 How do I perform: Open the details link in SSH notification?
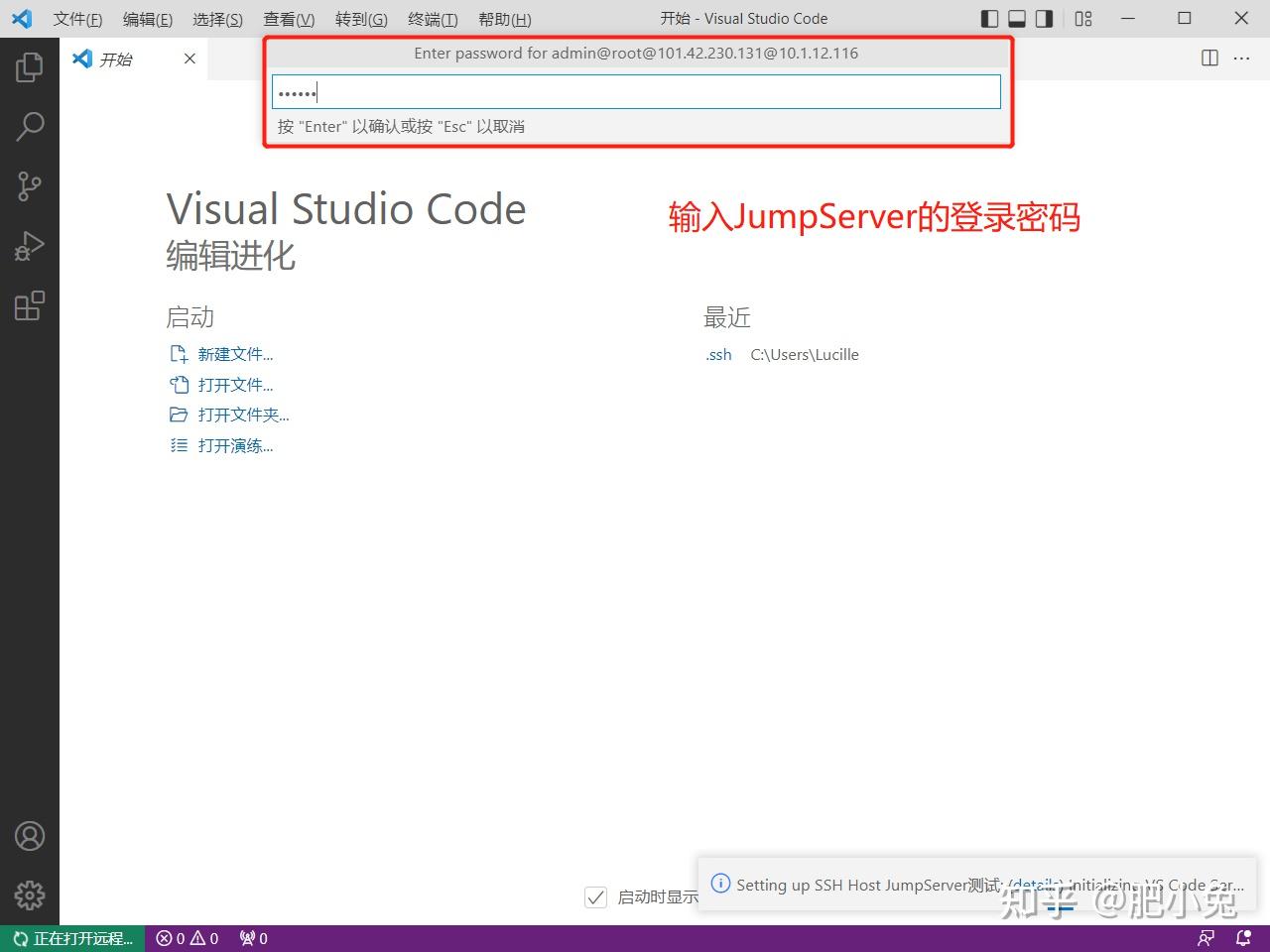tap(1033, 885)
